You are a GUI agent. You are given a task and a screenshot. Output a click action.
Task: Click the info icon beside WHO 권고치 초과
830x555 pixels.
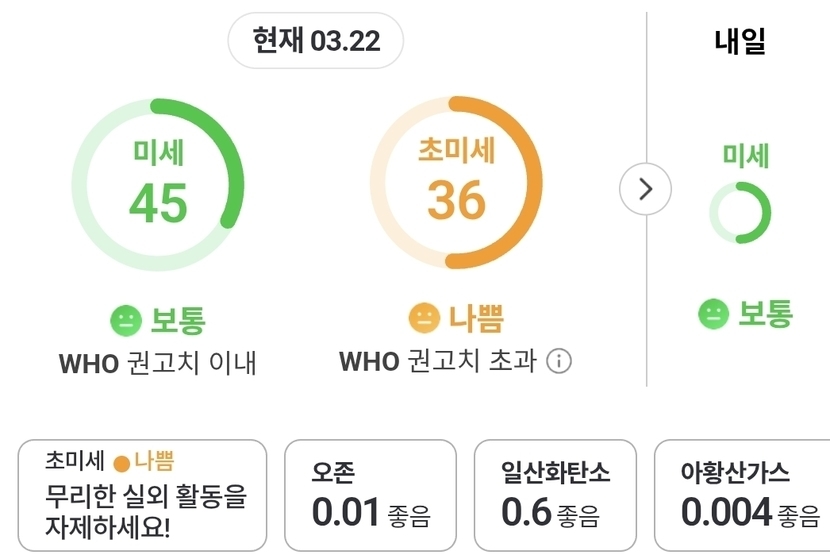[560, 361]
